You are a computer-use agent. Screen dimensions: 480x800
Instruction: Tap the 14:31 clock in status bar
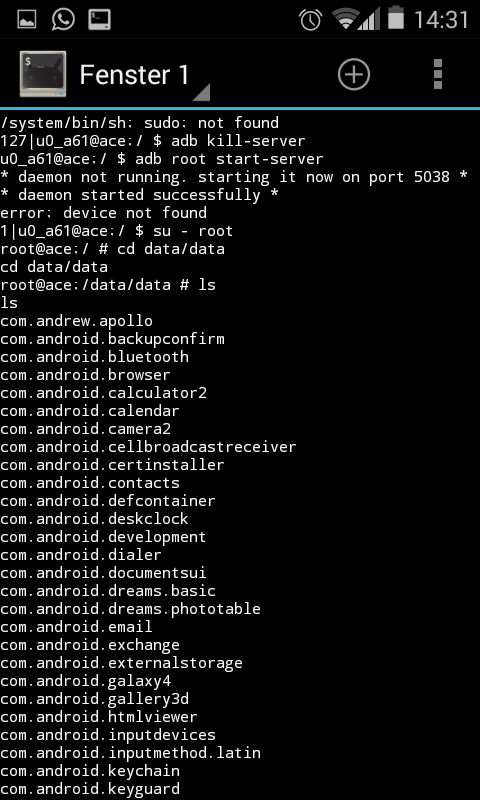point(441,20)
